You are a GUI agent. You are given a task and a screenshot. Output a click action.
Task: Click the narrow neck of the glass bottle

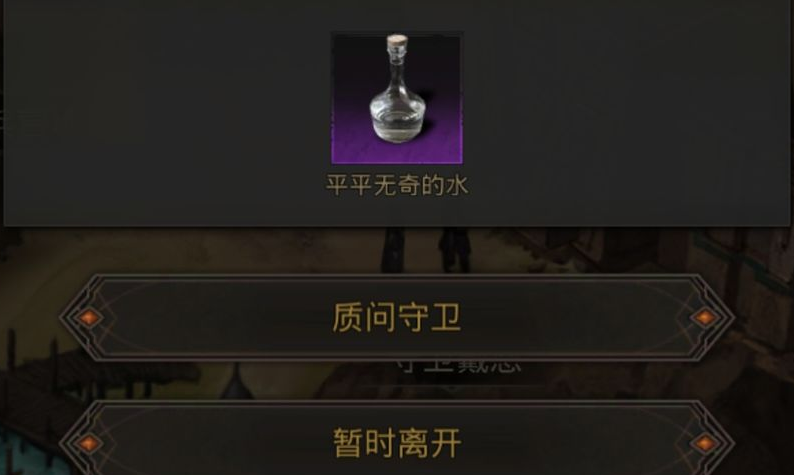pos(396,68)
